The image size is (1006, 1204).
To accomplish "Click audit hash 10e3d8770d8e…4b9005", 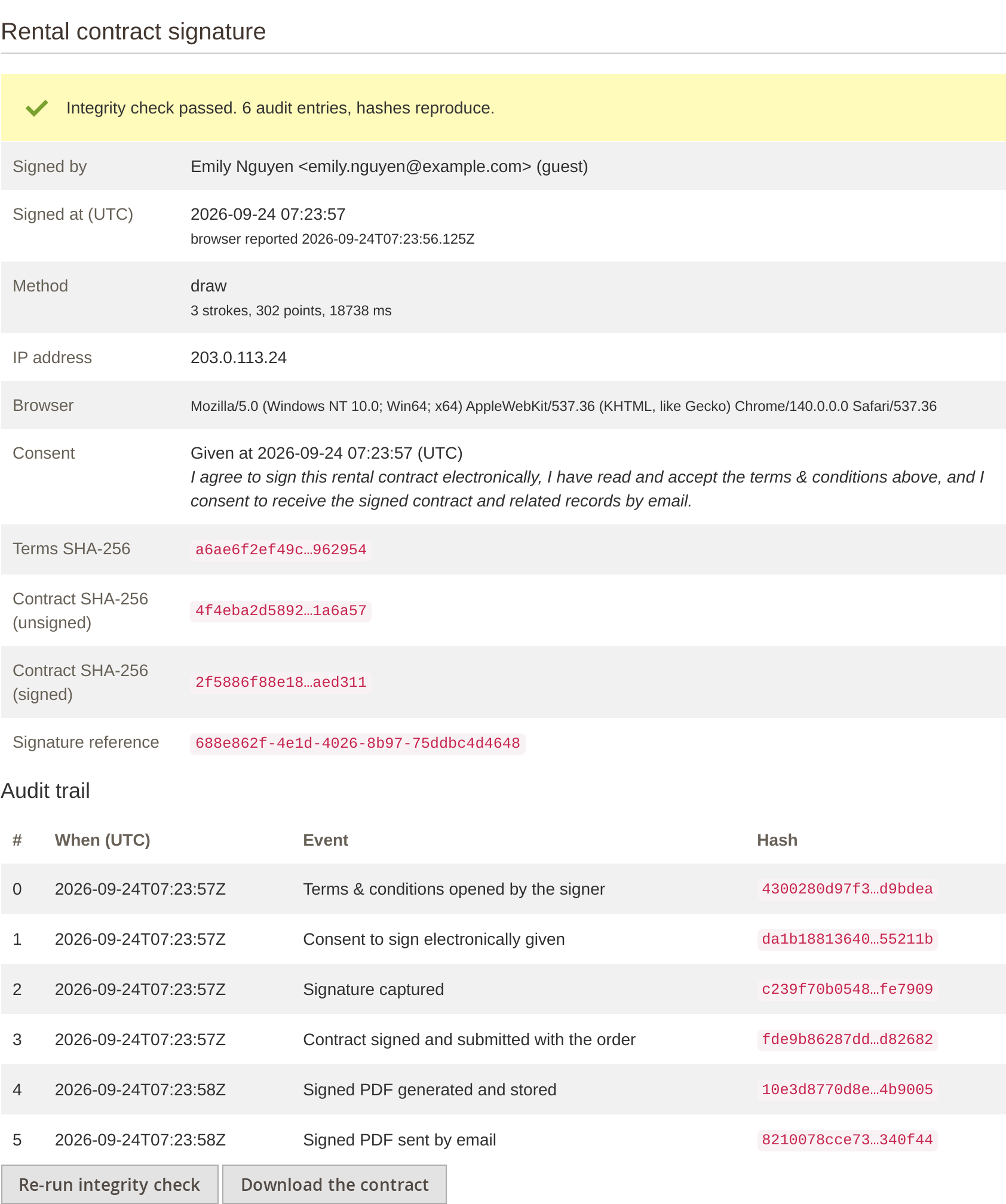I will tap(847, 1089).
